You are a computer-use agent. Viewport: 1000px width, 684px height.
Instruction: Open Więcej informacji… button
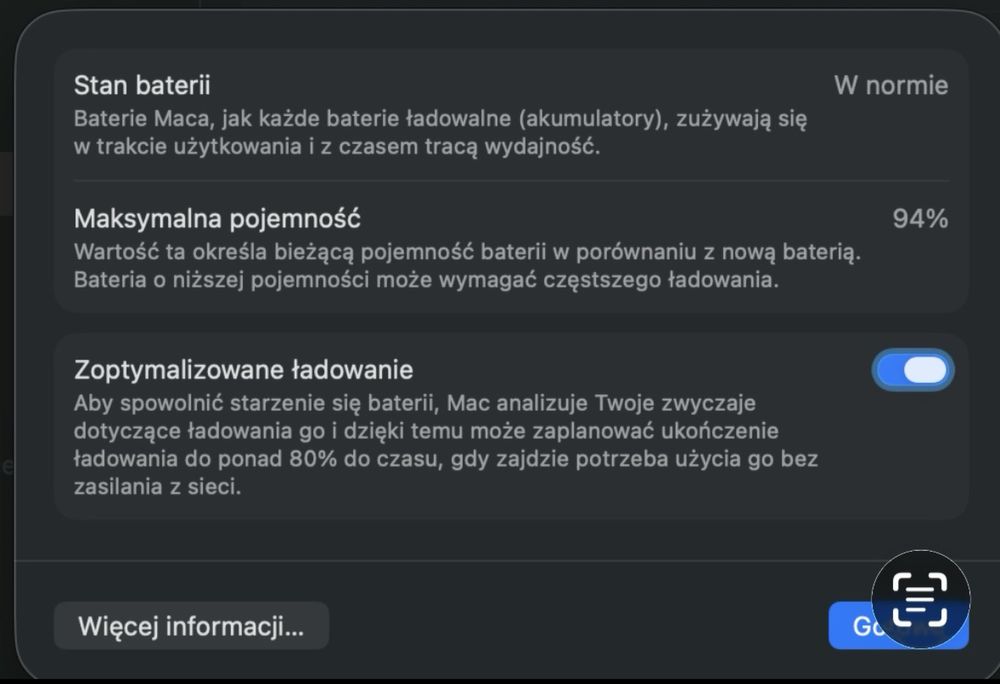click(191, 627)
